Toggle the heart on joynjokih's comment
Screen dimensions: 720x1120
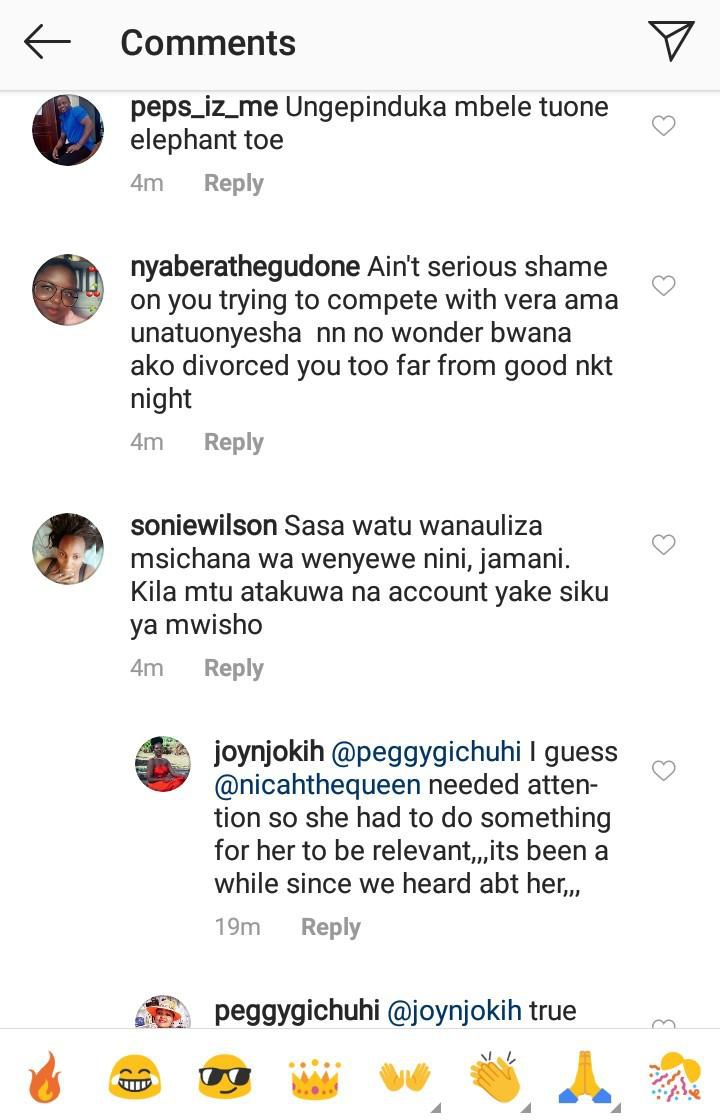pyautogui.click(x=663, y=769)
